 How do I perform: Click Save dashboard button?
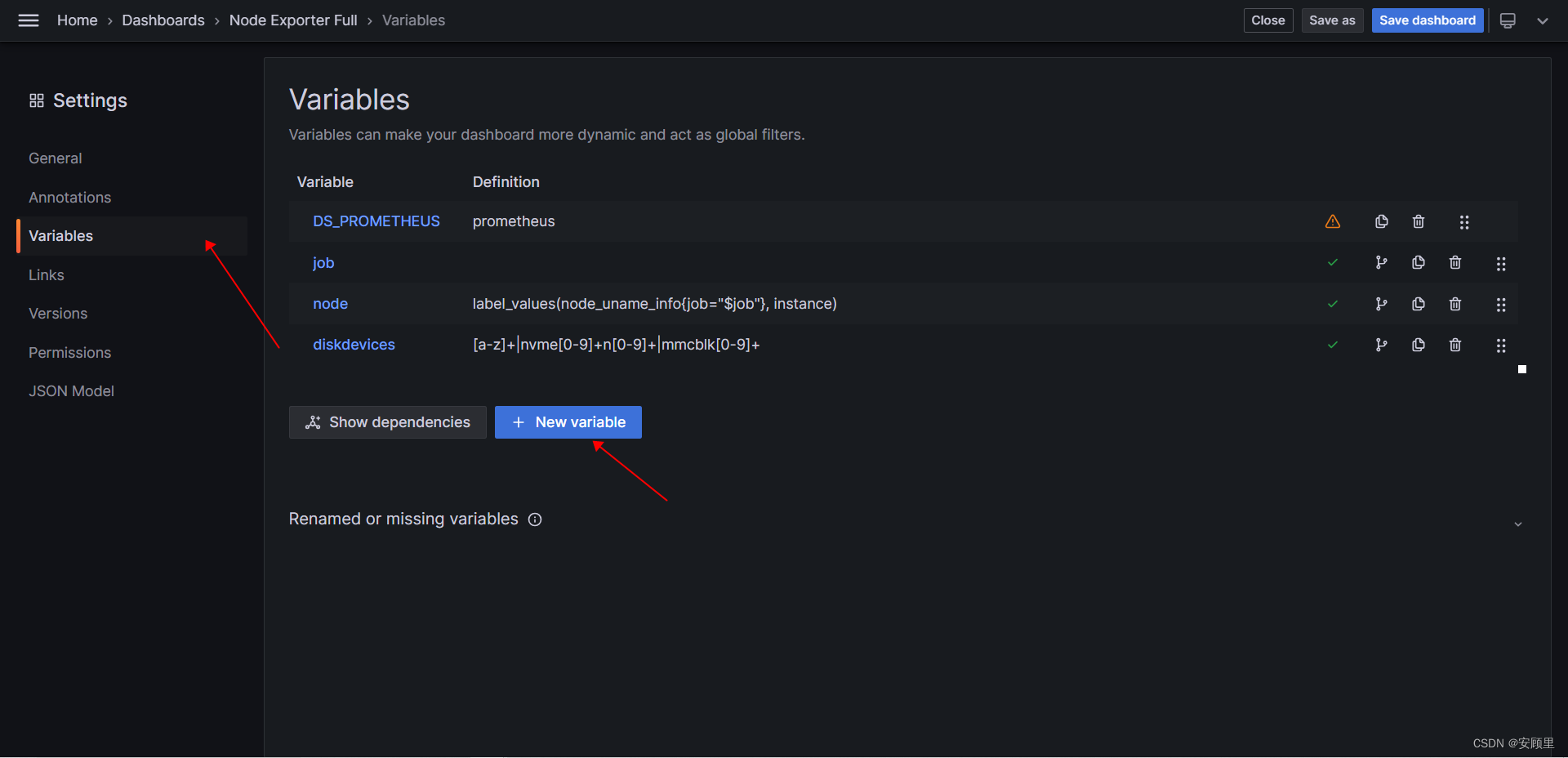(1428, 20)
